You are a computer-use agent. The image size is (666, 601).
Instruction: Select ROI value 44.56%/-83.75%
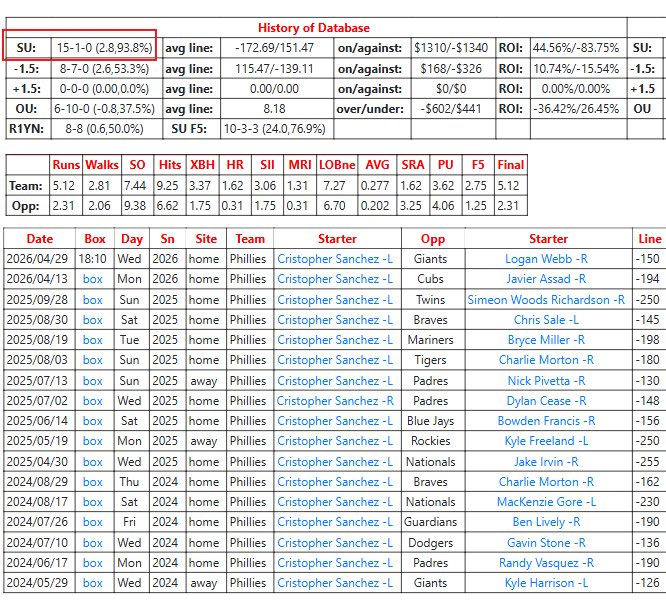click(x=576, y=48)
